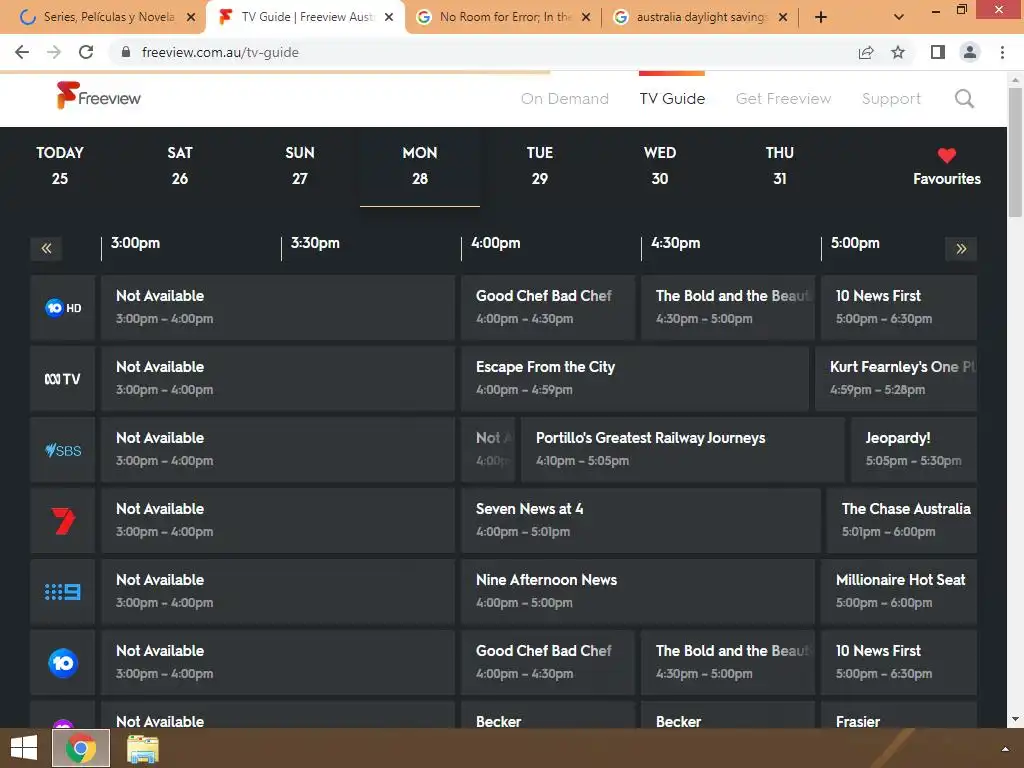Open File Explorer from the taskbar
This screenshot has height=768, width=1024.
pyautogui.click(x=142, y=748)
